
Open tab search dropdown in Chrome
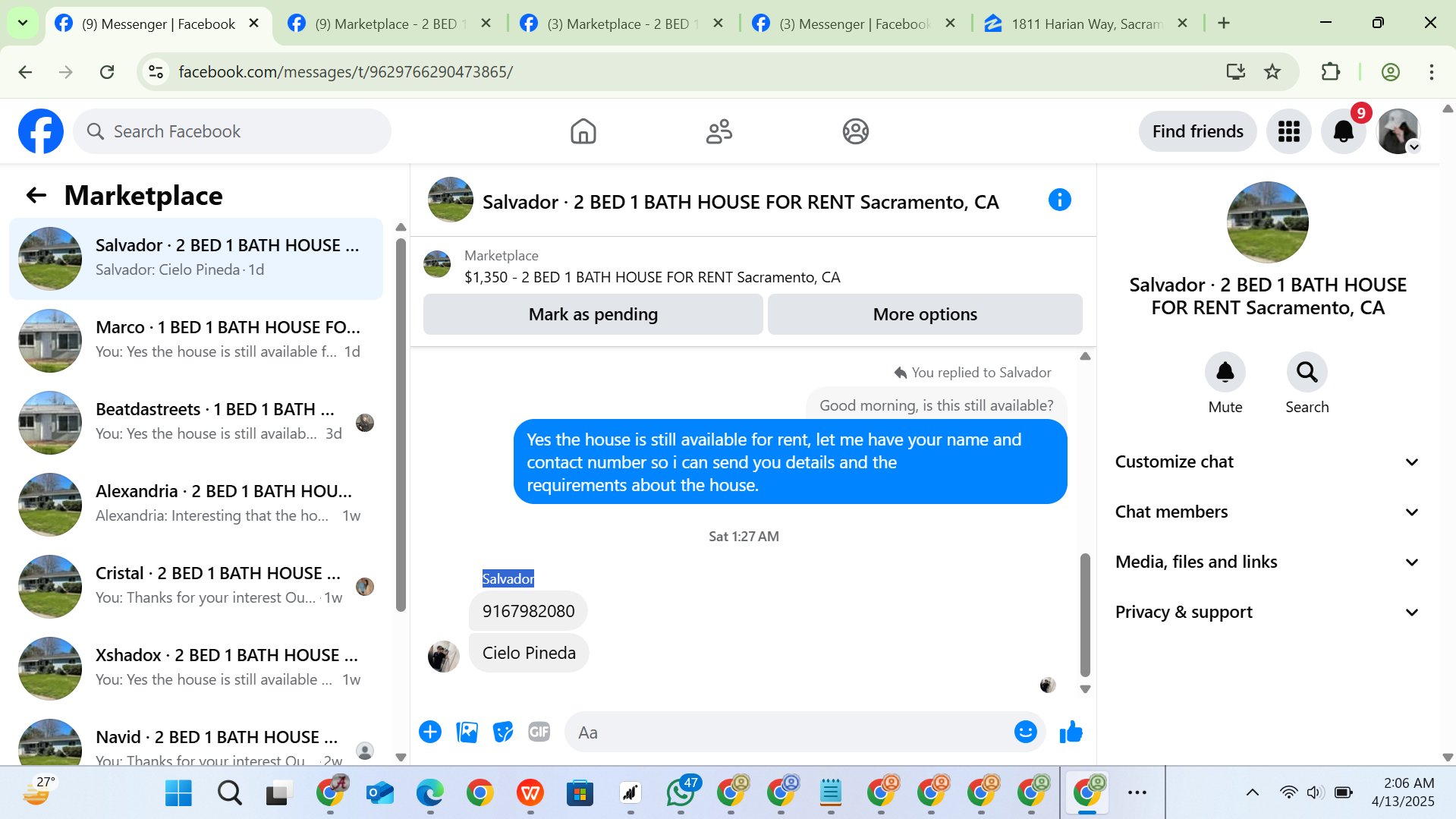point(23,24)
